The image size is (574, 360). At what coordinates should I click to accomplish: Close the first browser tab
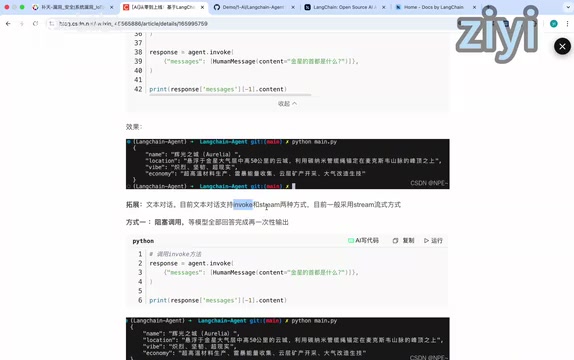click(112, 7)
